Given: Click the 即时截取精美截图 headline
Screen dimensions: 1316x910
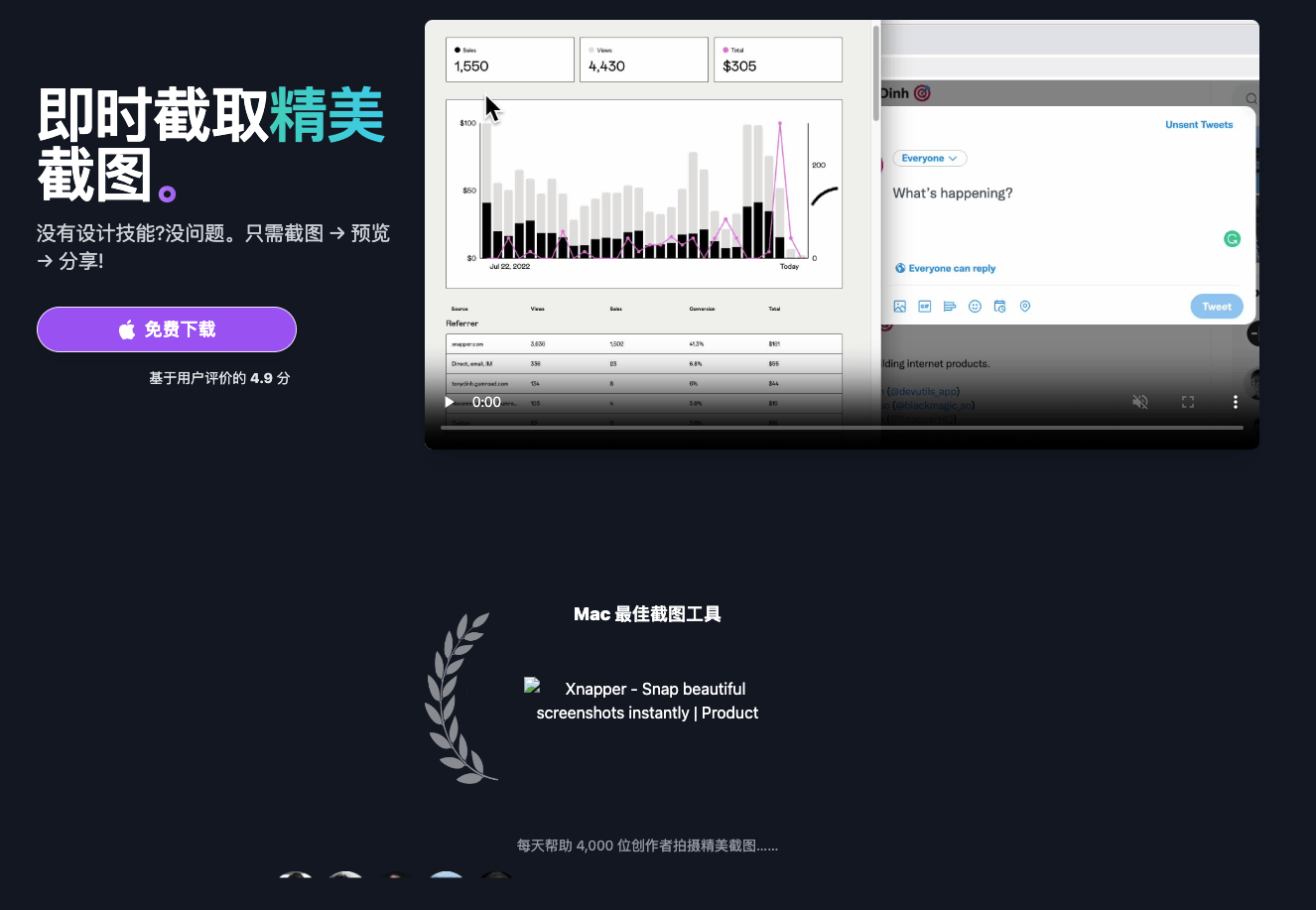Looking at the screenshot, I should [x=211, y=145].
